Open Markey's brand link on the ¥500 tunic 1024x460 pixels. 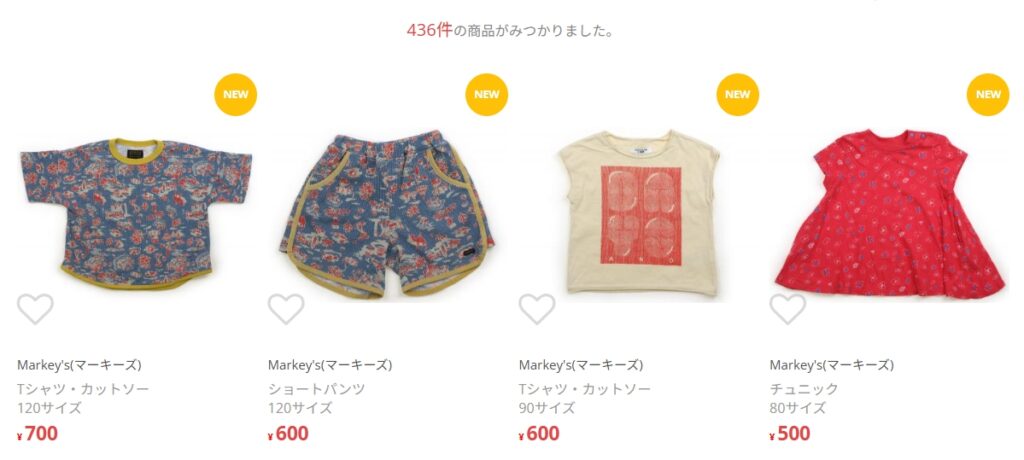831,365
